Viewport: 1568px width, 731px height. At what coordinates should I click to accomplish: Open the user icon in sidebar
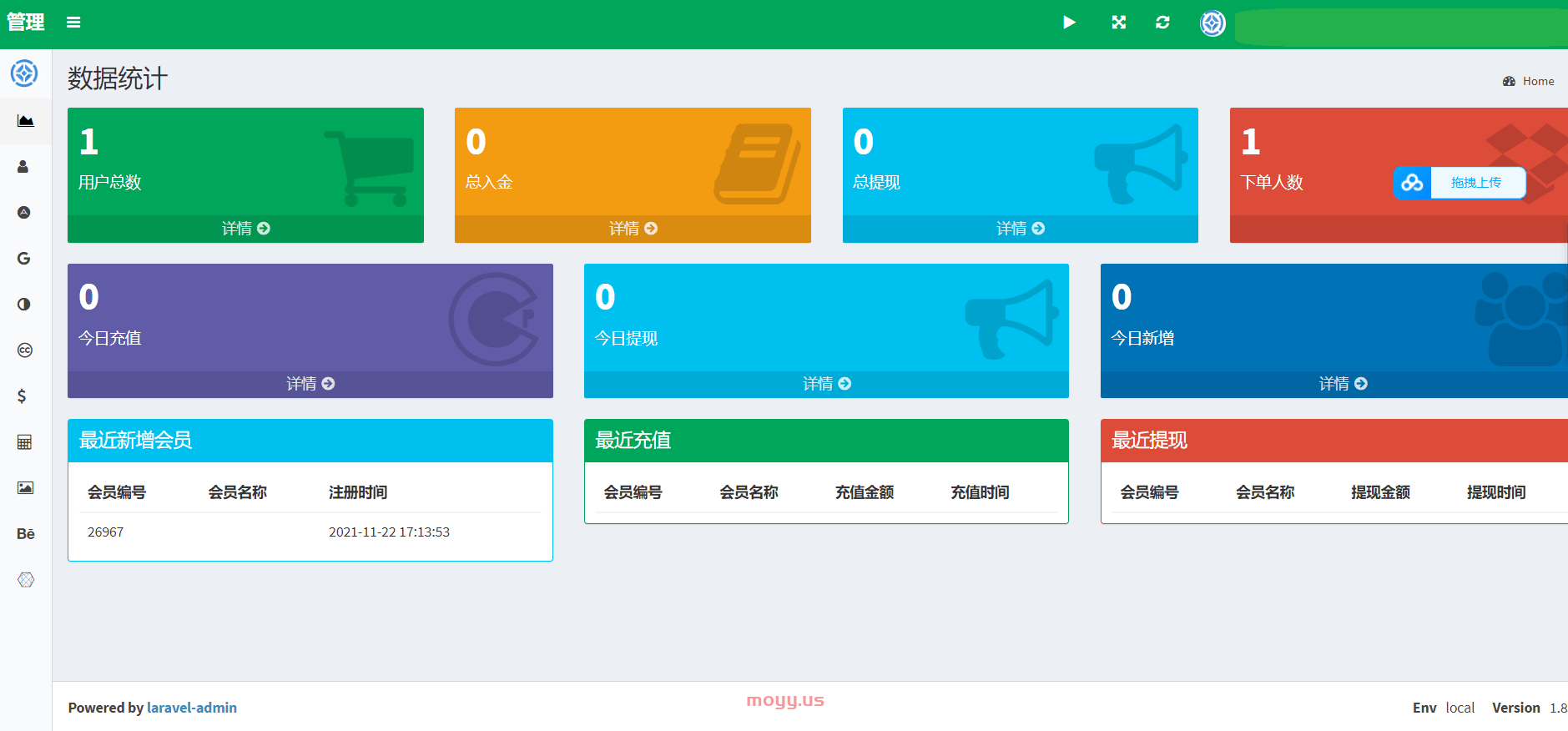click(x=23, y=167)
